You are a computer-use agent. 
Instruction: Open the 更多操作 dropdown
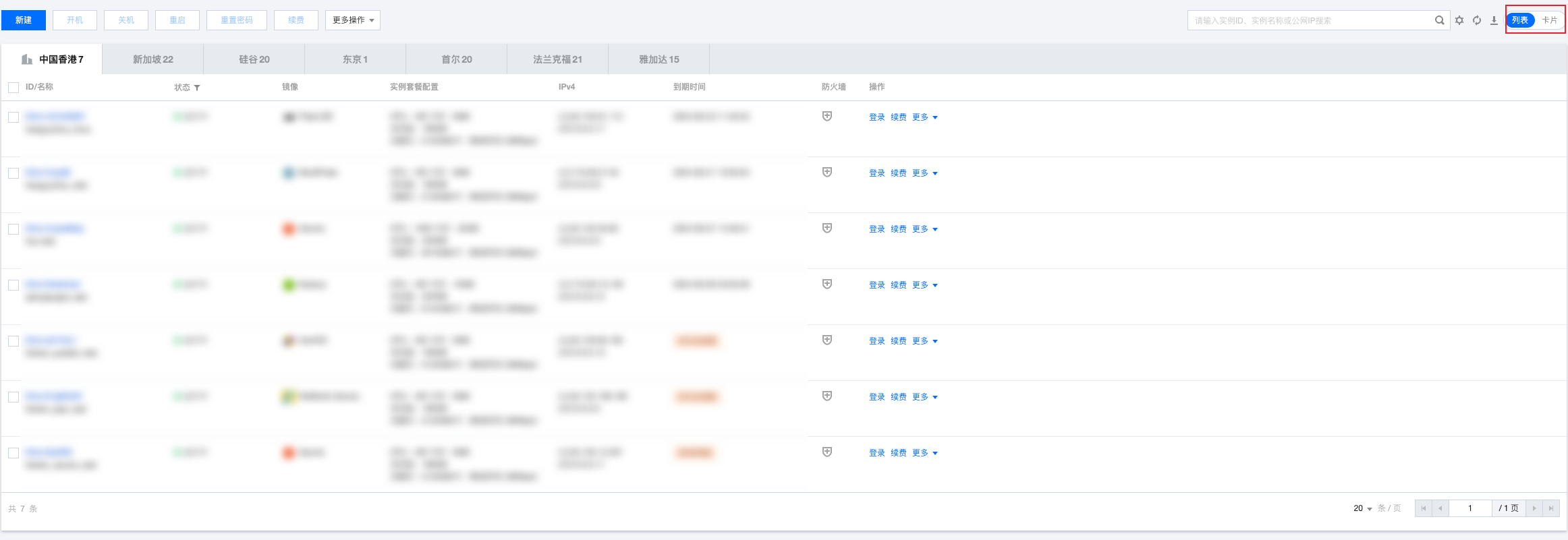[x=353, y=20]
